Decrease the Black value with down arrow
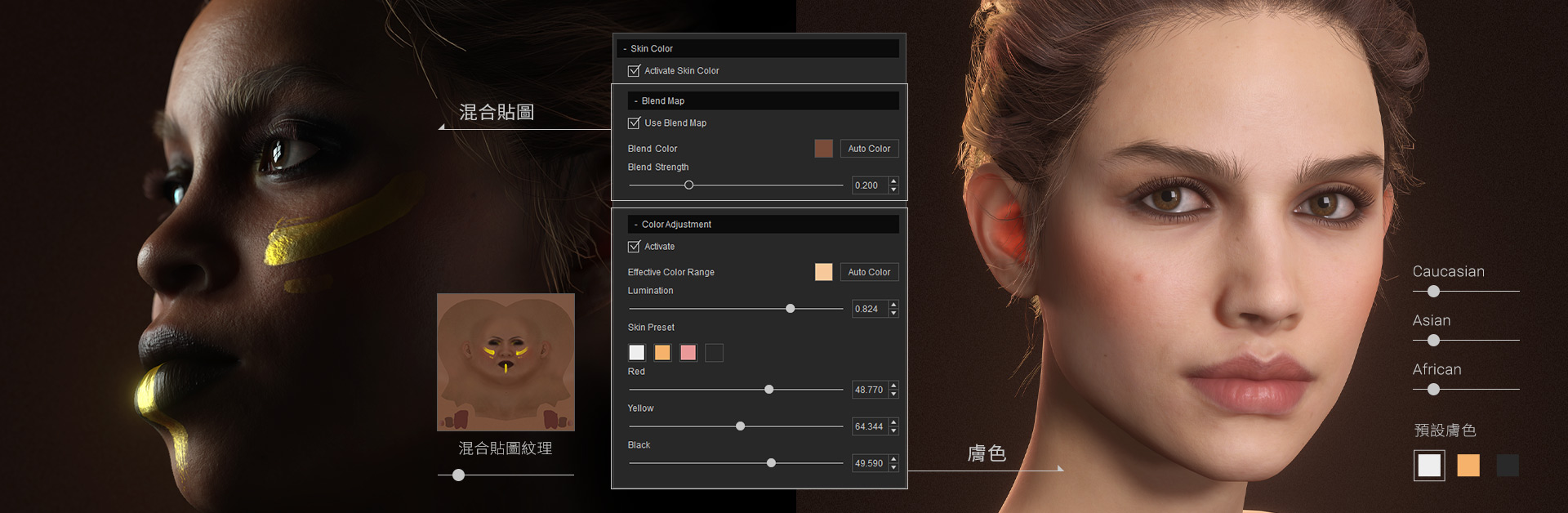The height and width of the screenshot is (513, 1568). (x=894, y=467)
